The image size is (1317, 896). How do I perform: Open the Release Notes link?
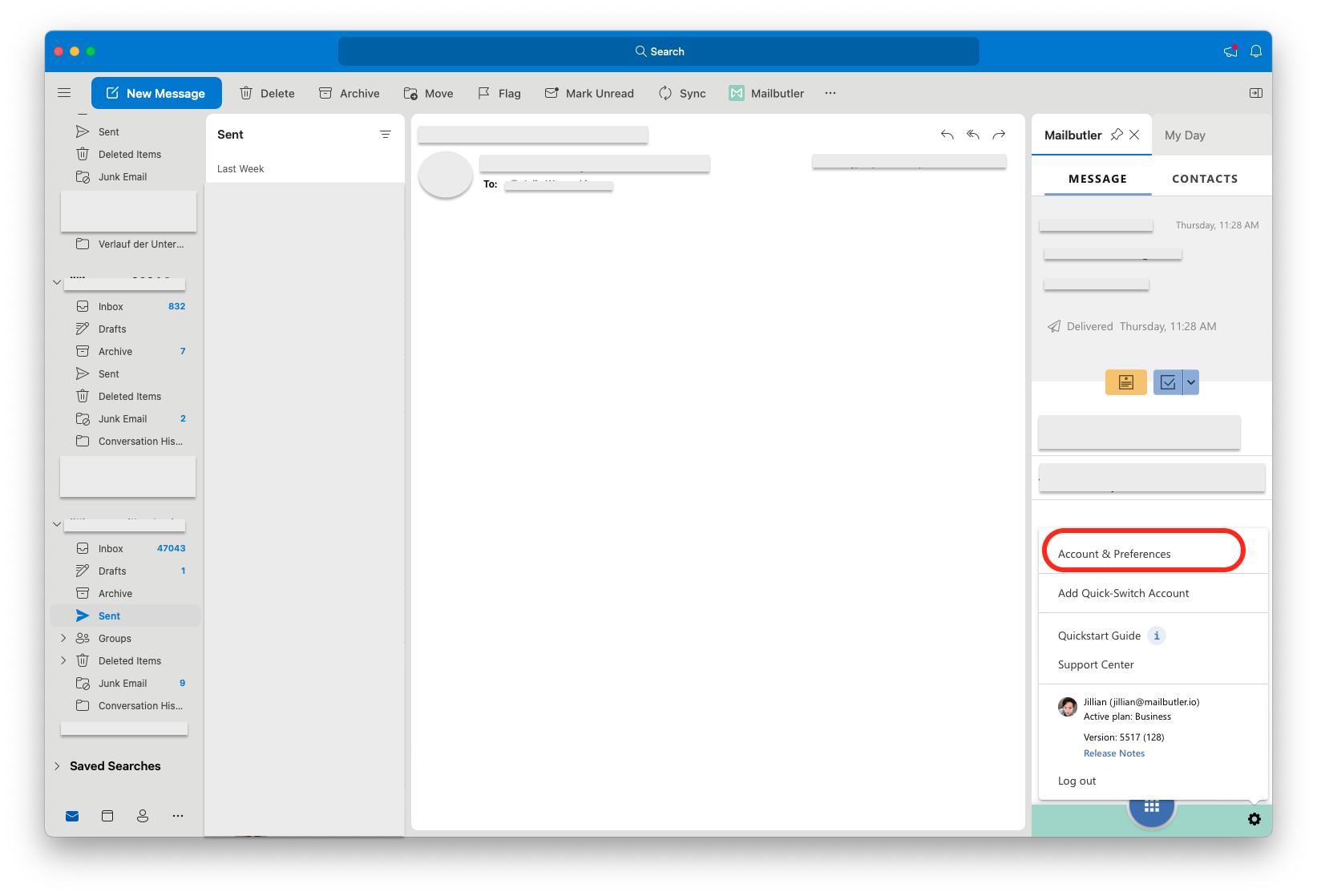click(1114, 753)
